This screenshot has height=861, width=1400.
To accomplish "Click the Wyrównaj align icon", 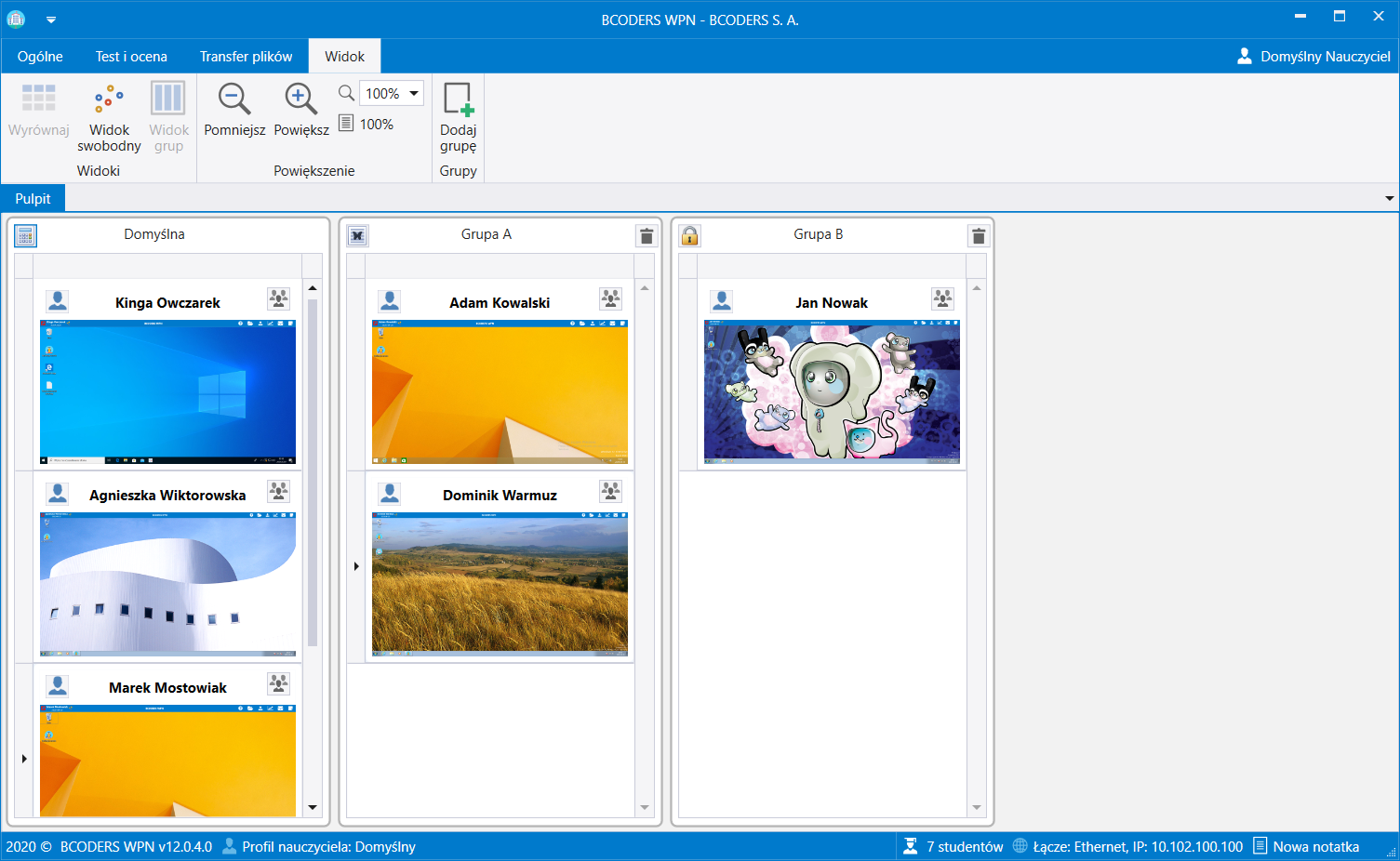I will tap(38, 99).
